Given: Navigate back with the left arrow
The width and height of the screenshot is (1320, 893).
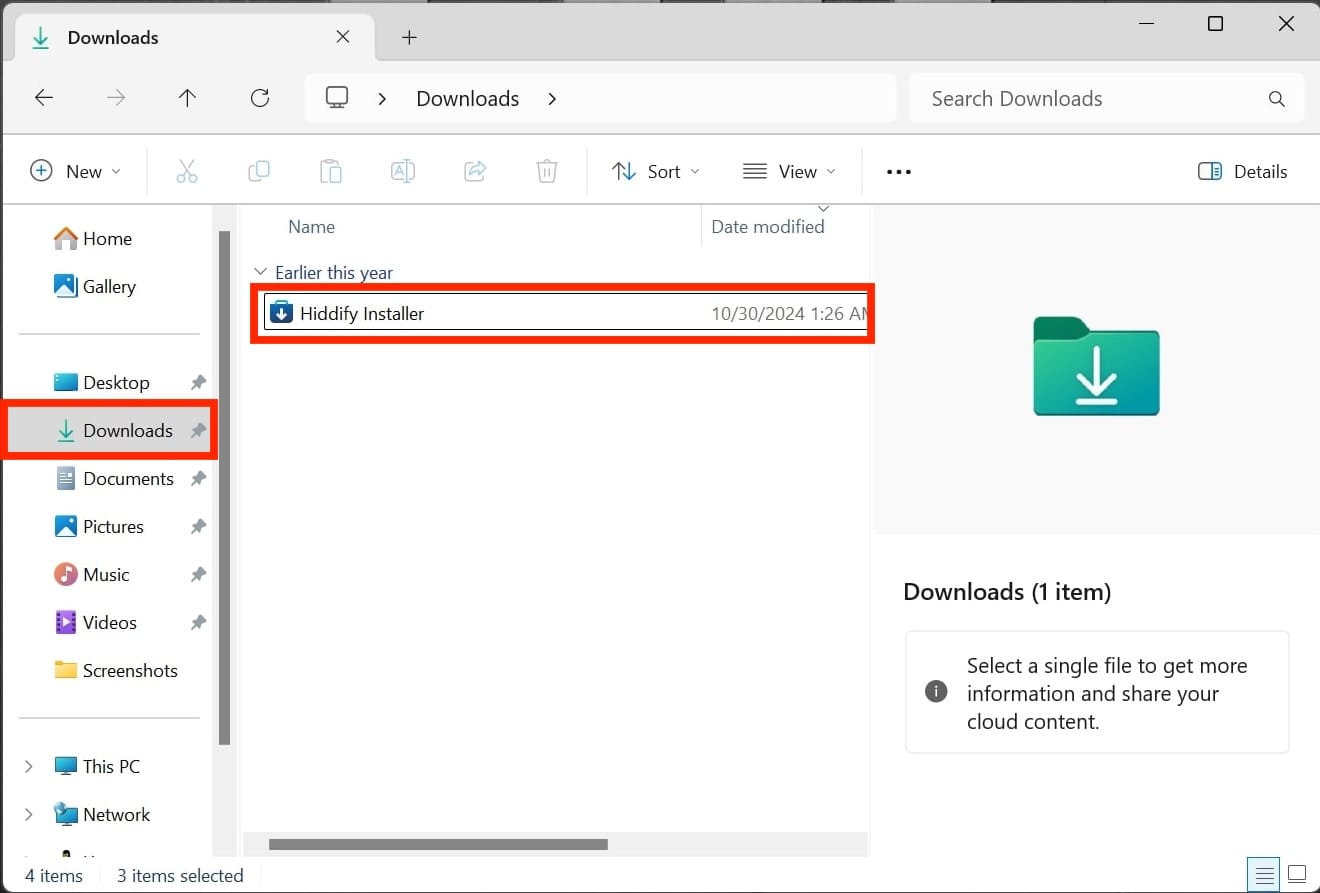Looking at the screenshot, I should click(44, 98).
